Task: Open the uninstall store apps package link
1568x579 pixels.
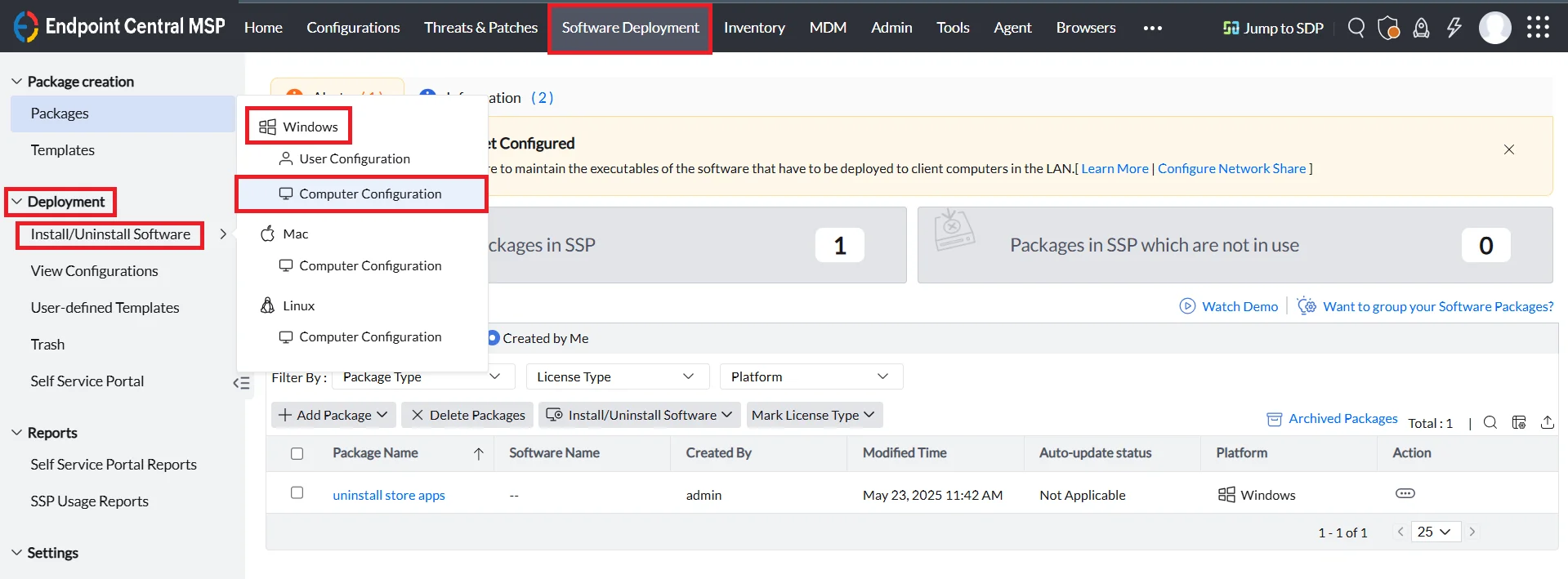Action: tap(389, 495)
